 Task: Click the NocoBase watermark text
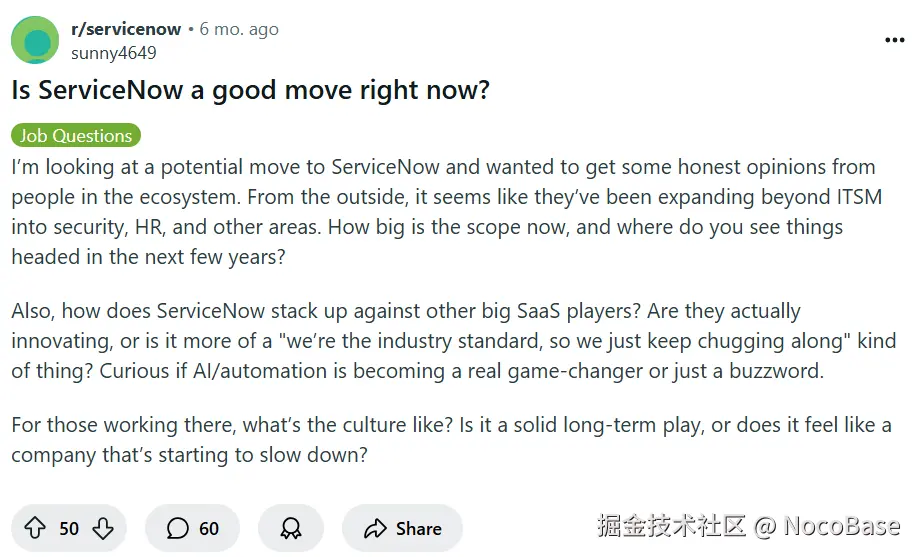coord(840,525)
